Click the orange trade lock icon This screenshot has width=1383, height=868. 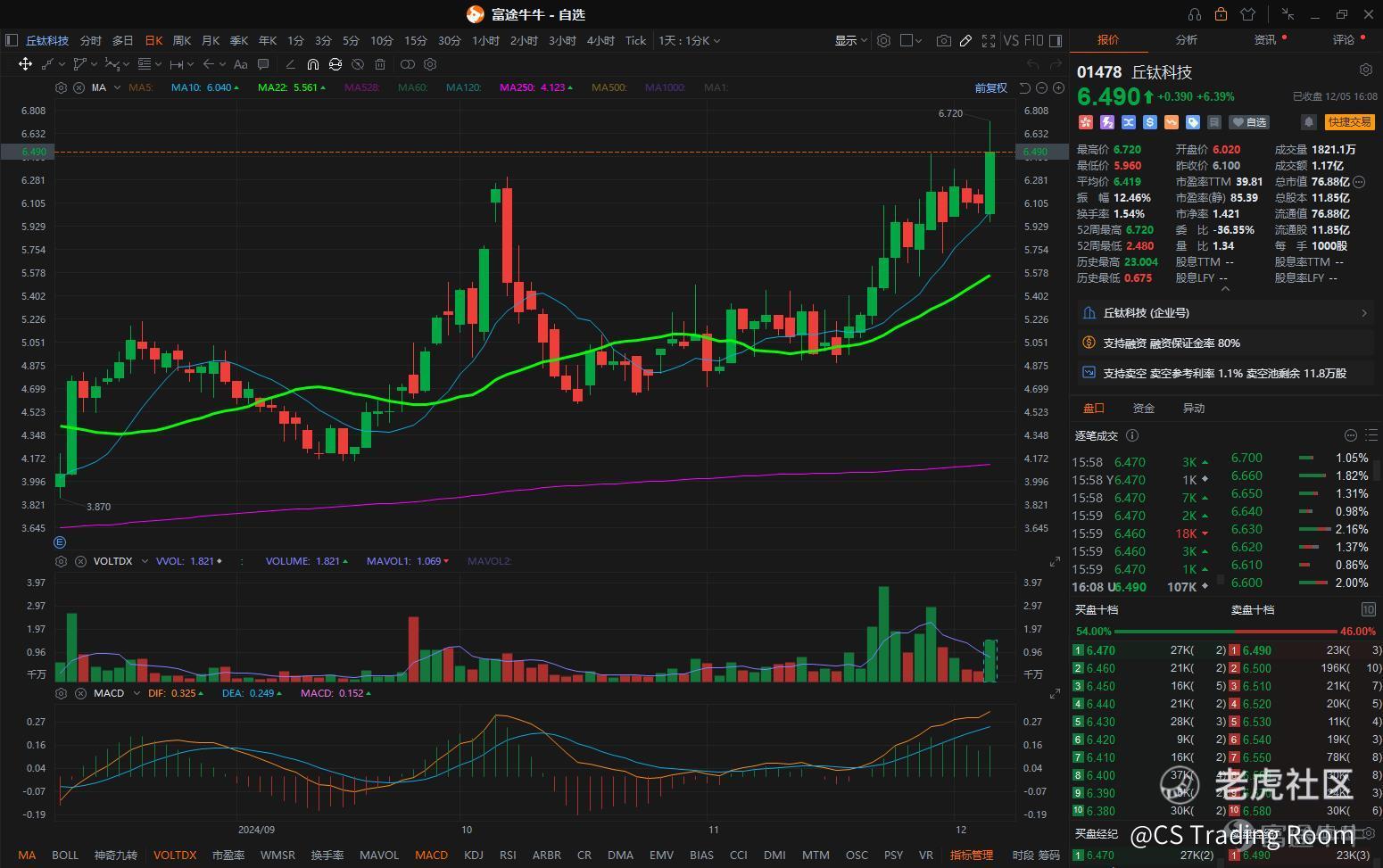[1221, 14]
